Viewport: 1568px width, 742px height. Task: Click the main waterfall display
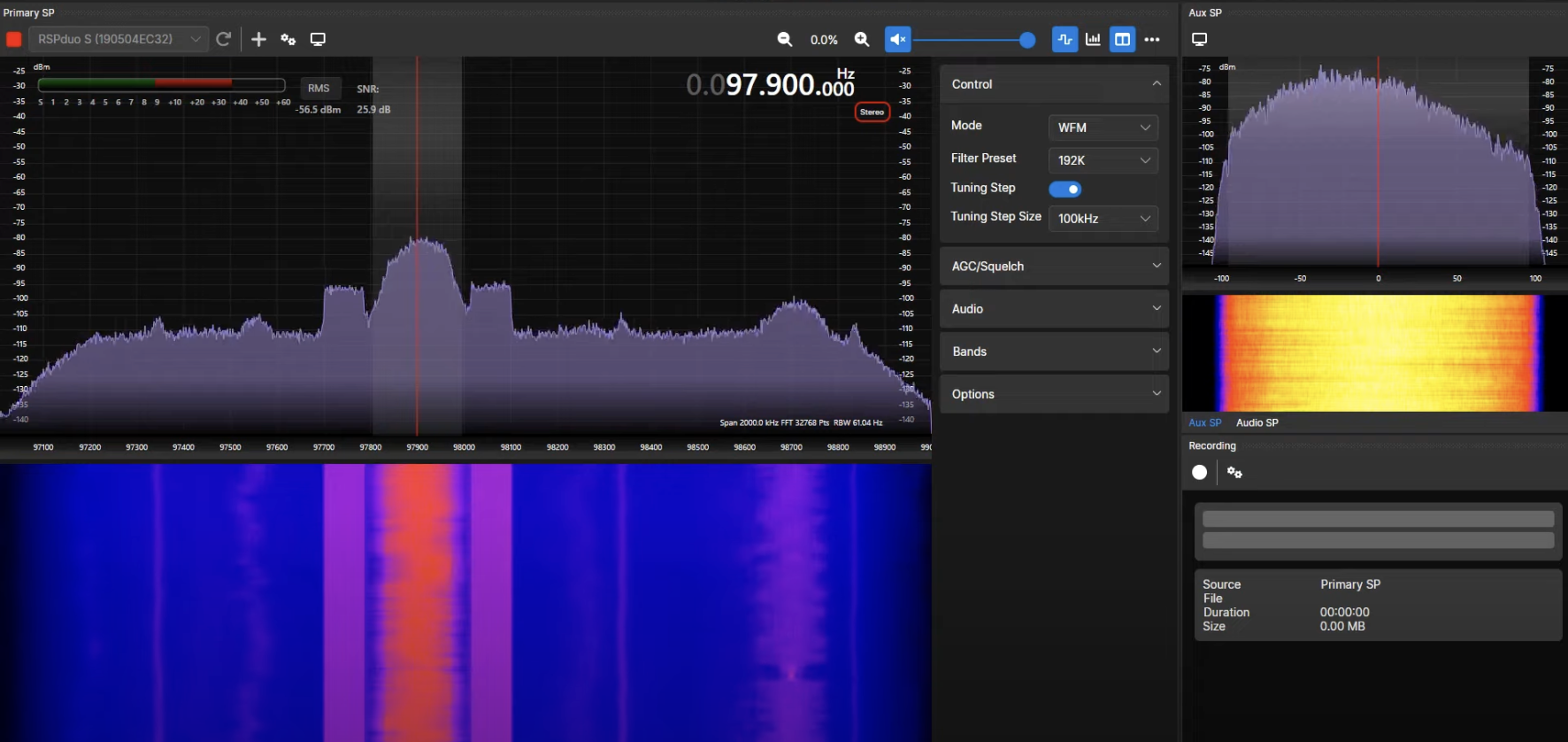point(465,602)
